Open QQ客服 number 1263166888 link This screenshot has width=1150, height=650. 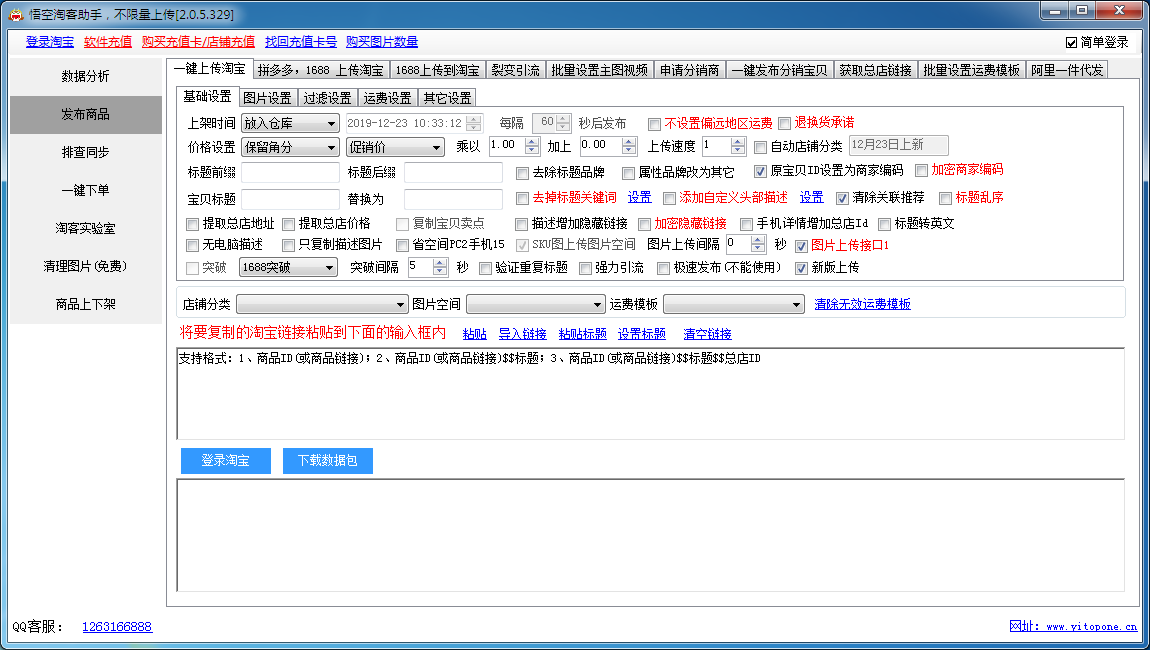click(117, 627)
